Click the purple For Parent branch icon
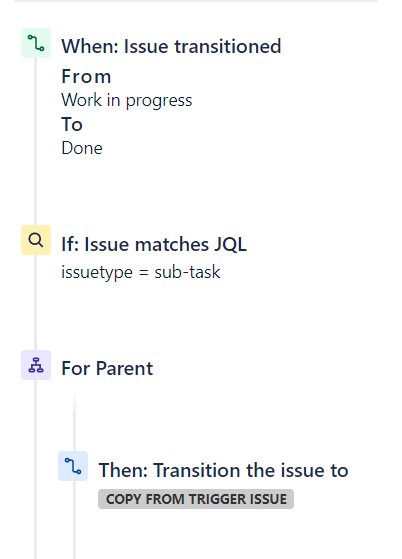 point(36,365)
